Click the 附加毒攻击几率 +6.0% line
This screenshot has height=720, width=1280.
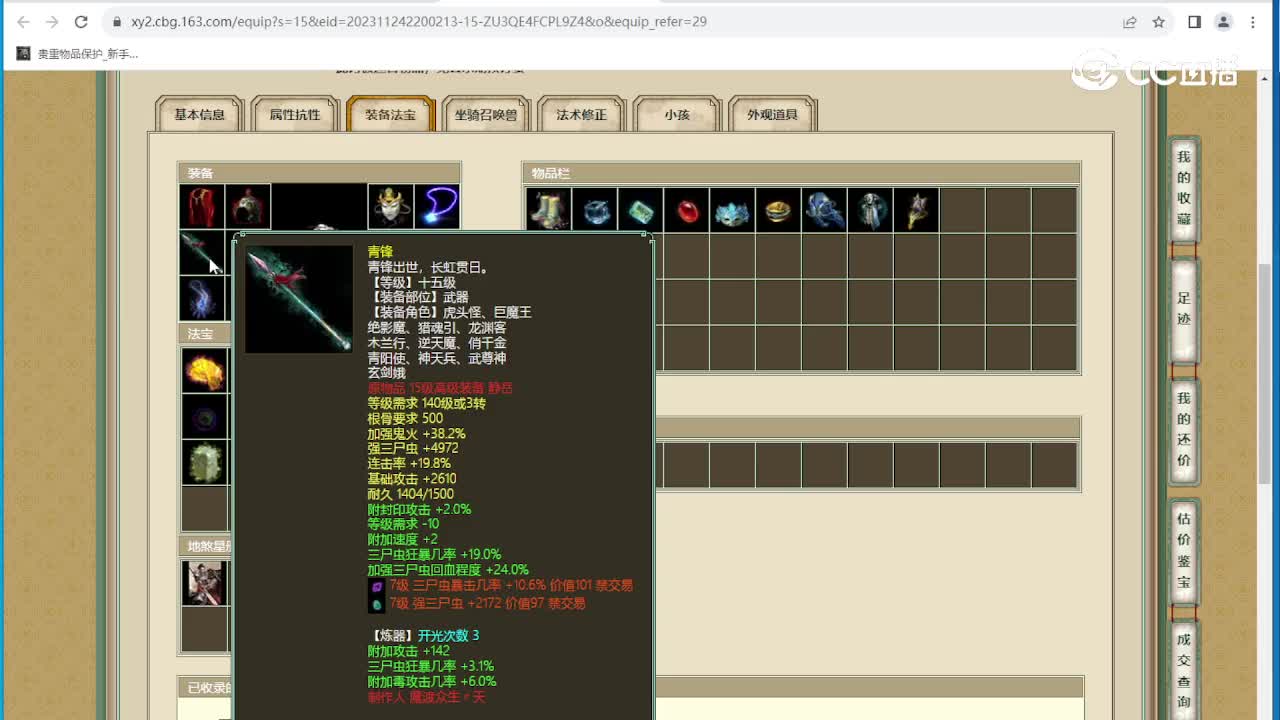point(431,682)
